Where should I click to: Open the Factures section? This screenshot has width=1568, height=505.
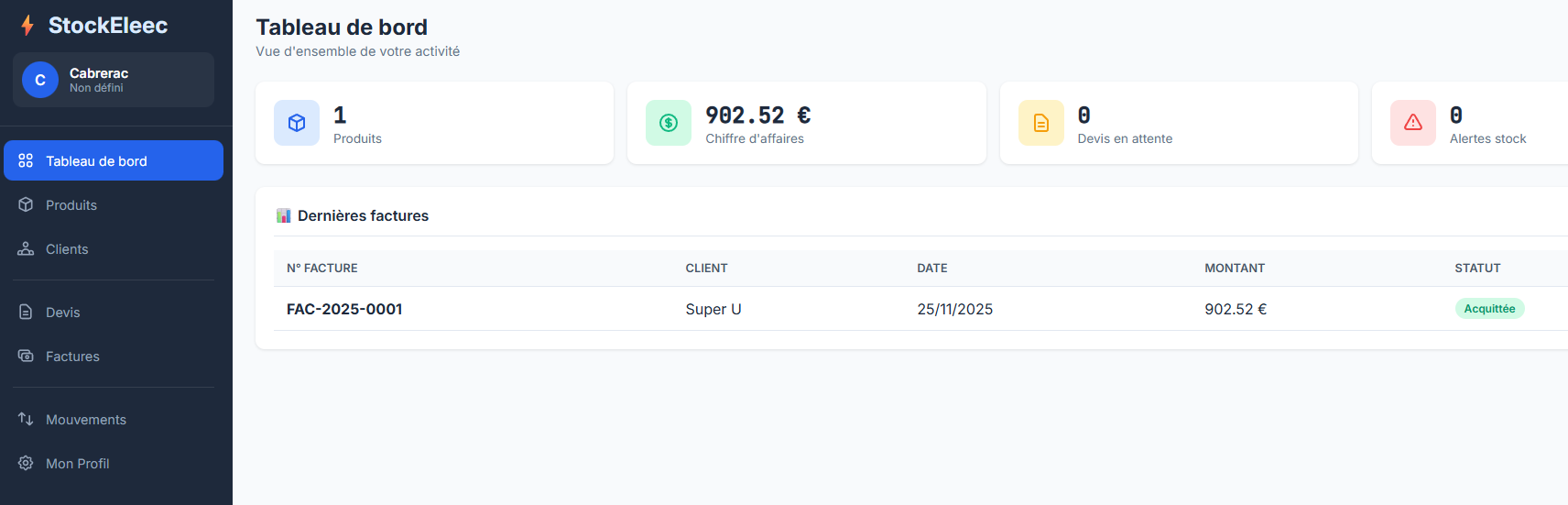[72, 357]
